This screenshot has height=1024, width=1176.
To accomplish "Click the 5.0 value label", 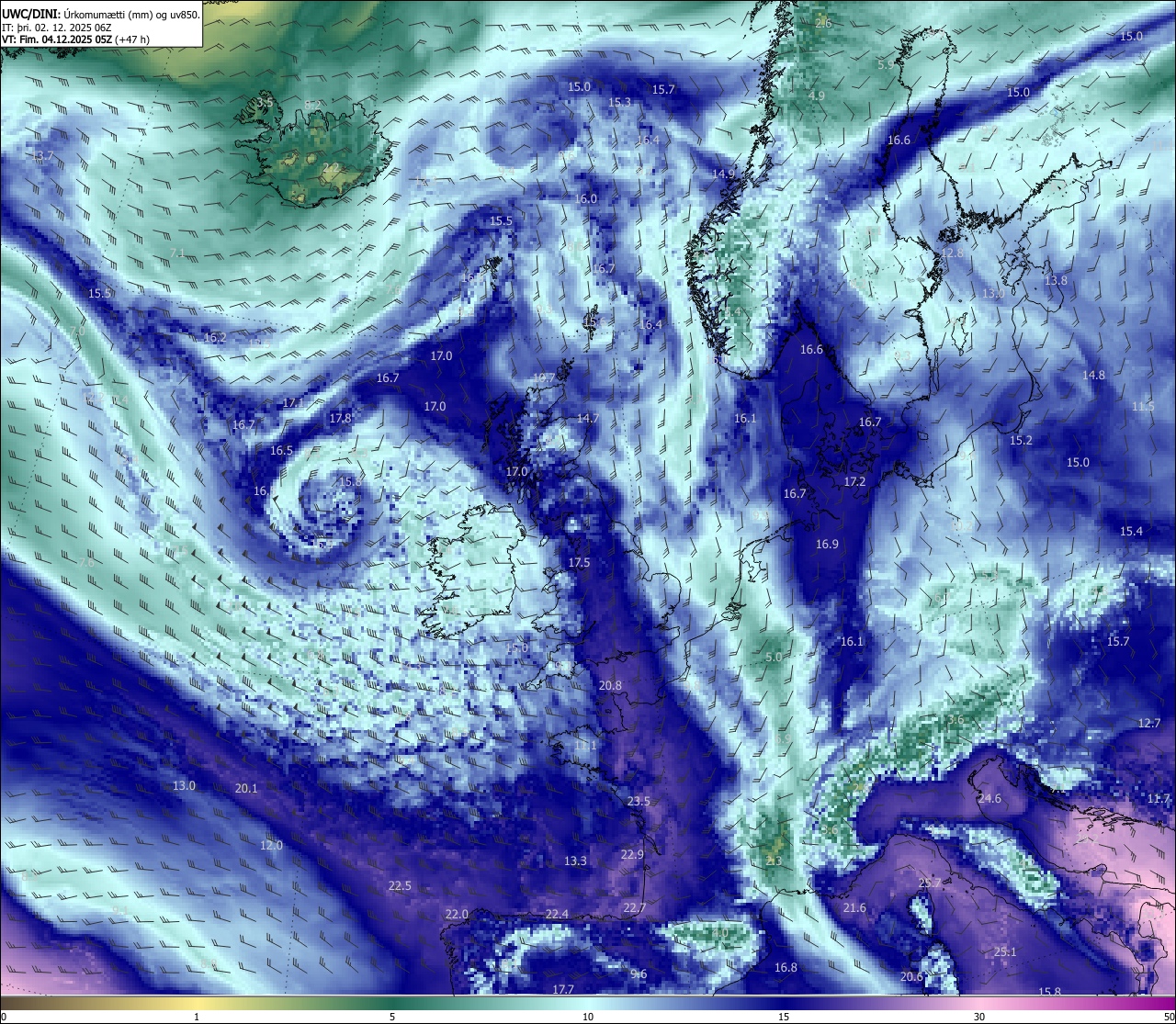I will (x=774, y=658).
